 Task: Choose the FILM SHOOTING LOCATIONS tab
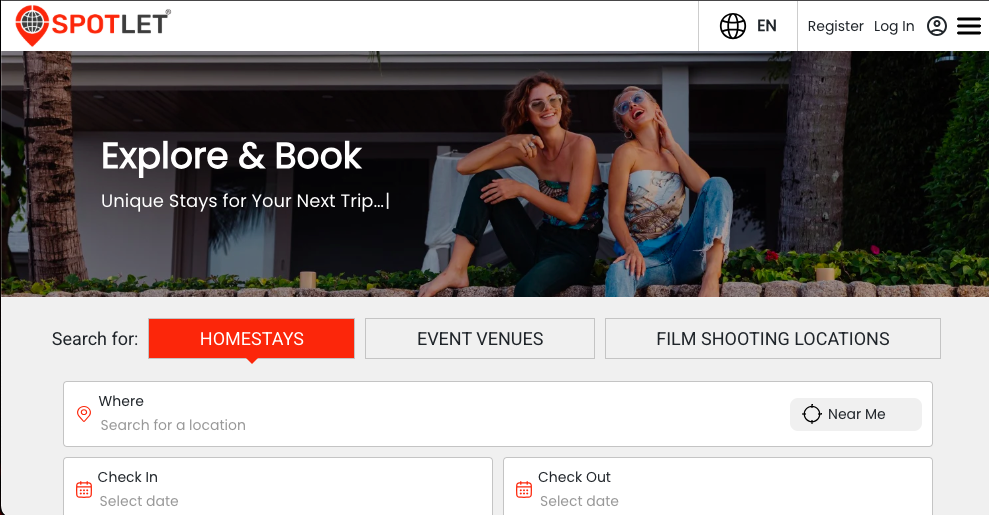pyautogui.click(x=772, y=339)
